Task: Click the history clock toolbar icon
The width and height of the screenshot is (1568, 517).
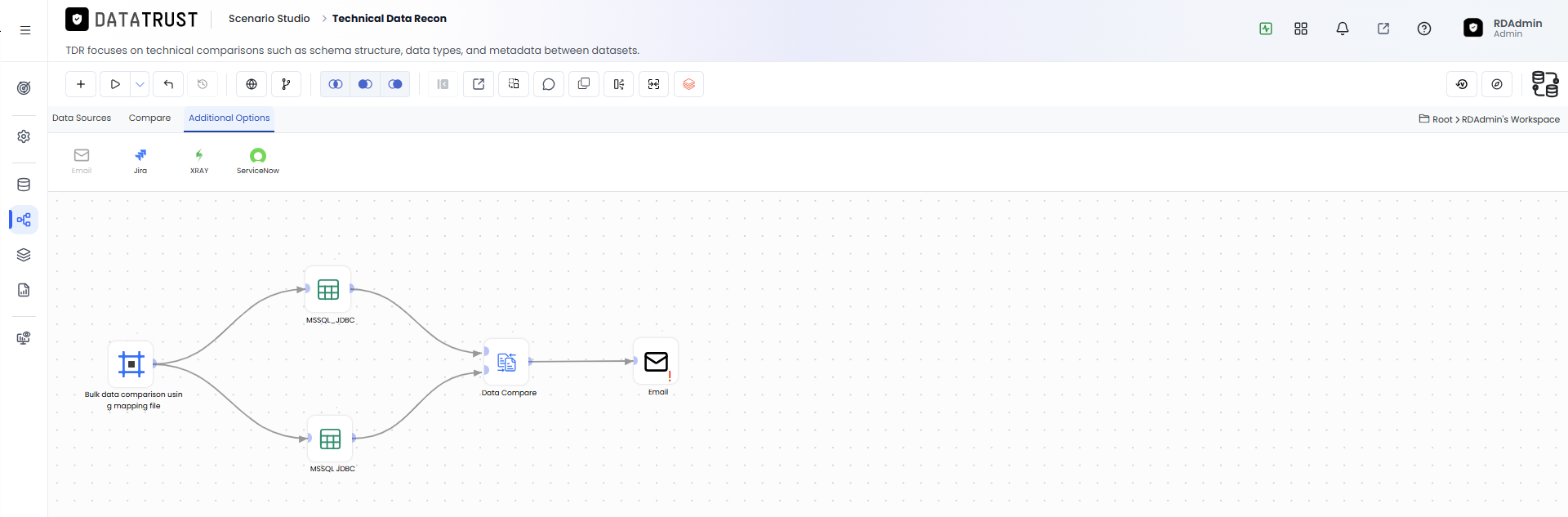Action: point(203,84)
